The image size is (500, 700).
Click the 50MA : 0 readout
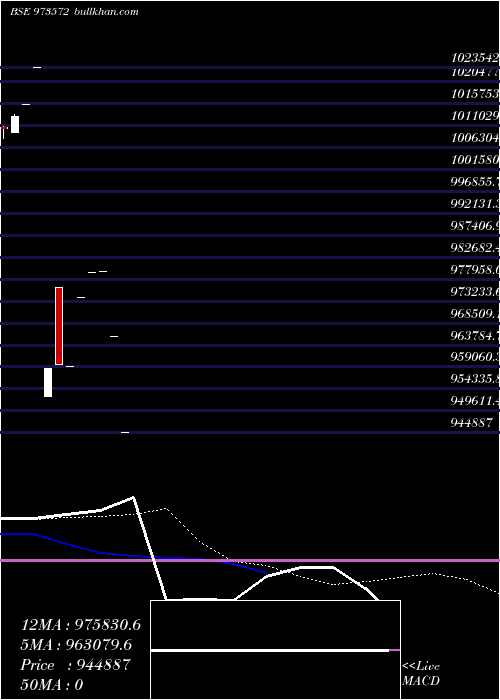coord(52,684)
